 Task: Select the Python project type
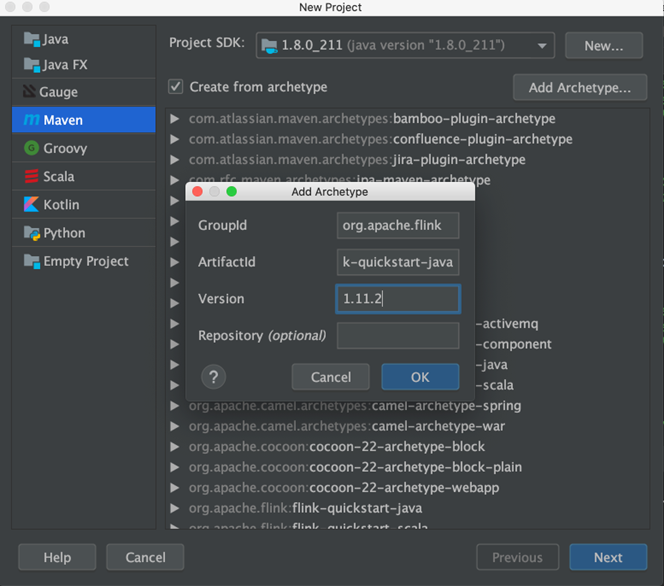84,233
